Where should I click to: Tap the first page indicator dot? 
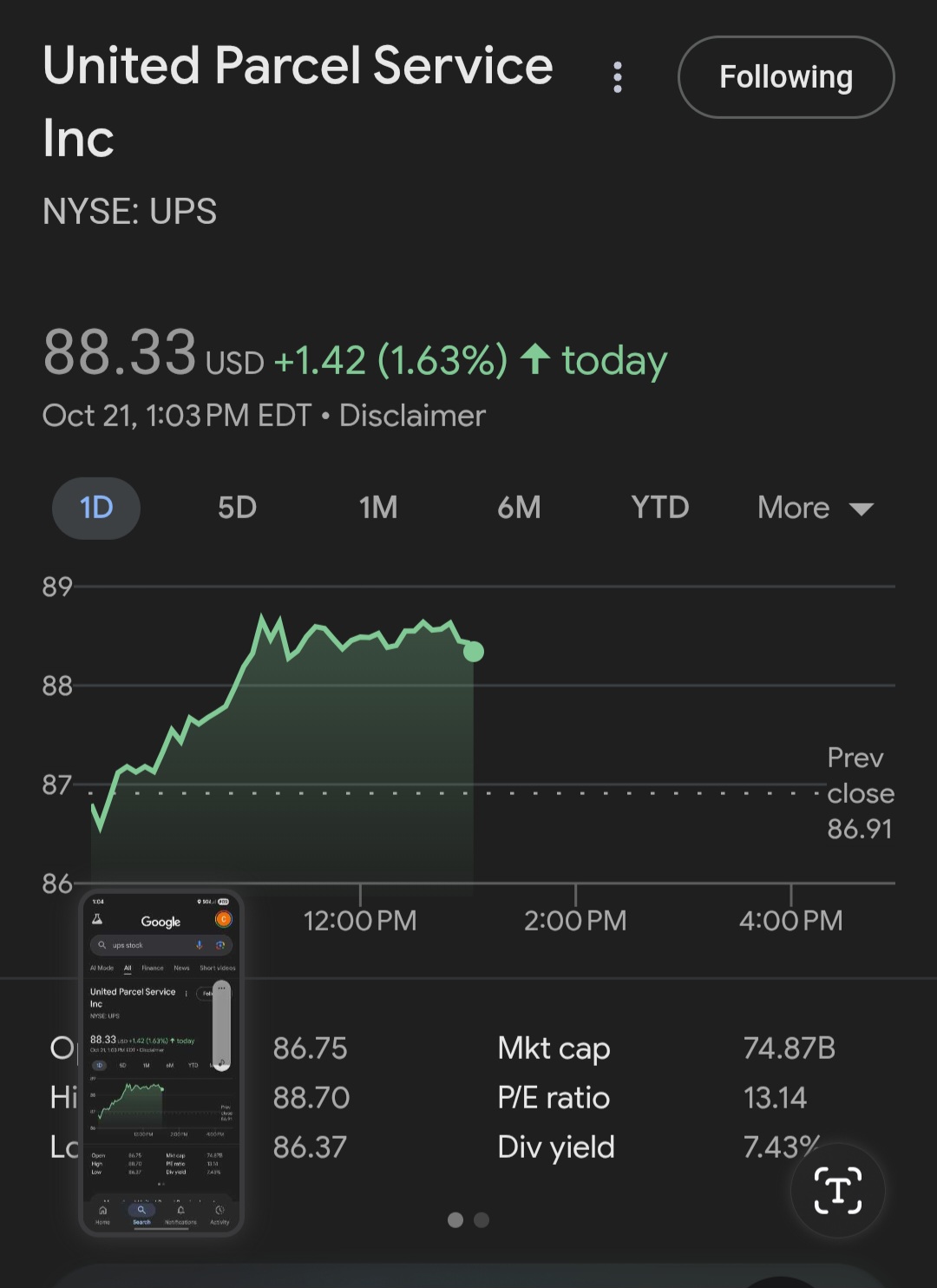point(455,1219)
